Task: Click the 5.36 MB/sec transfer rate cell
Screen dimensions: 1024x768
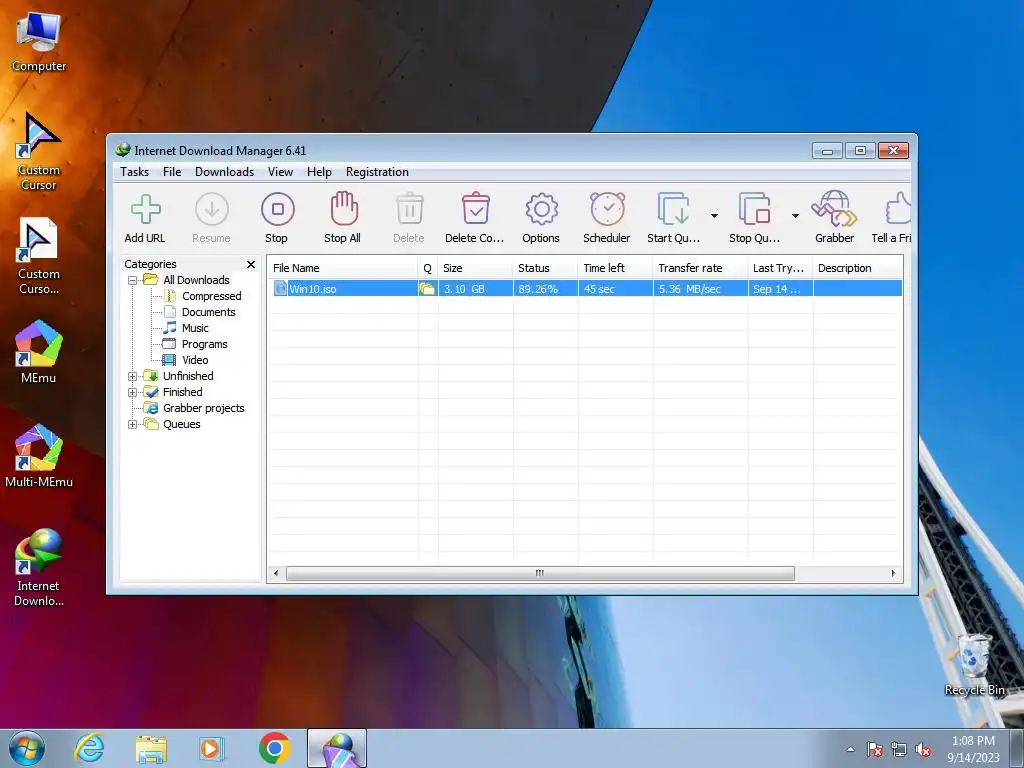Action: [x=700, y=289]
